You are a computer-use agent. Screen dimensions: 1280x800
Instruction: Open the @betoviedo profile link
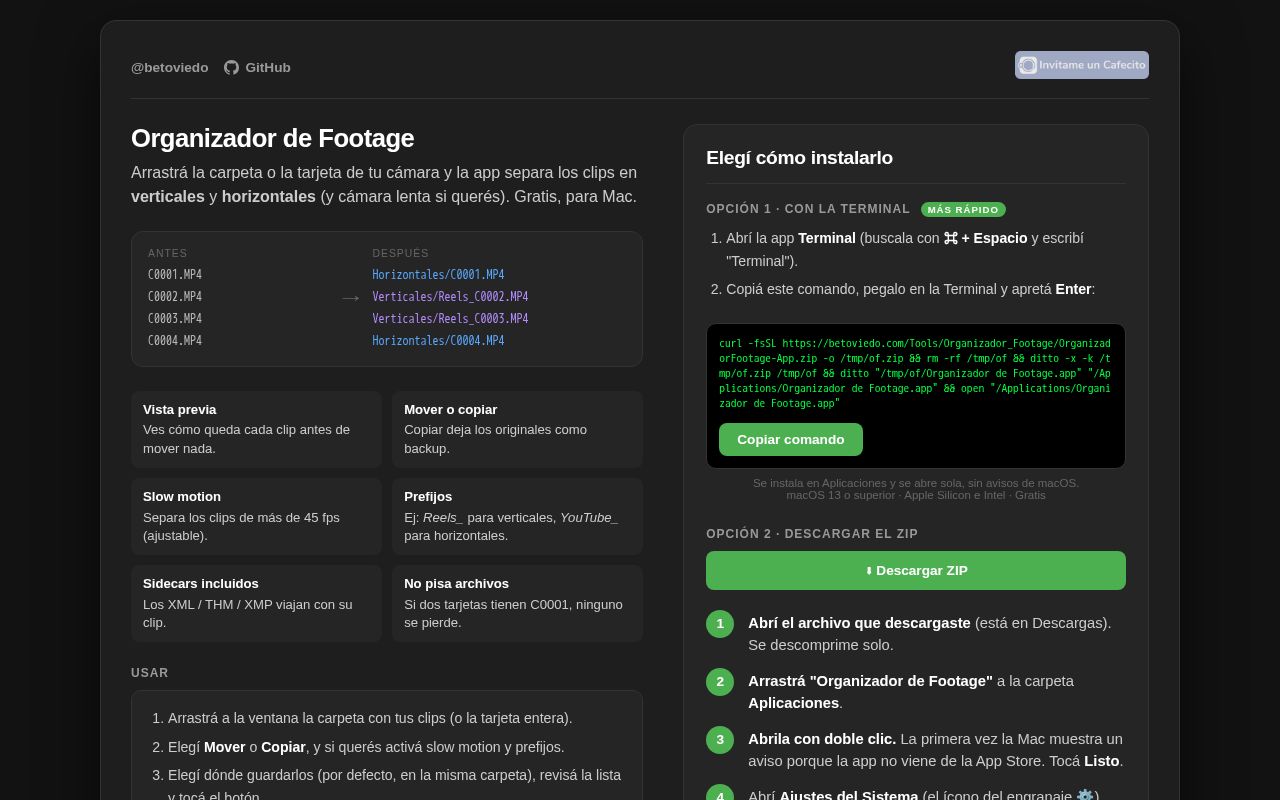point(170,67)
